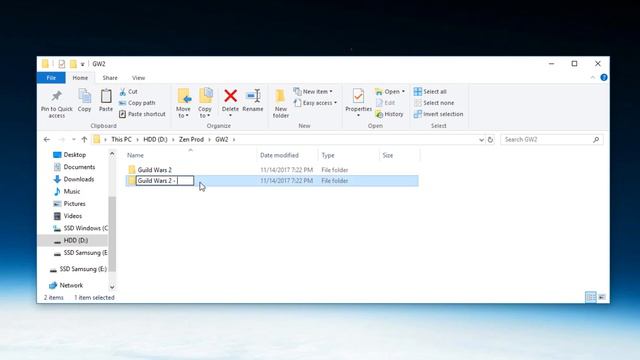This screenshot has height=360, width=640.
Task: Click HDD (D:) in the address path
Action: tap(155, 140)
